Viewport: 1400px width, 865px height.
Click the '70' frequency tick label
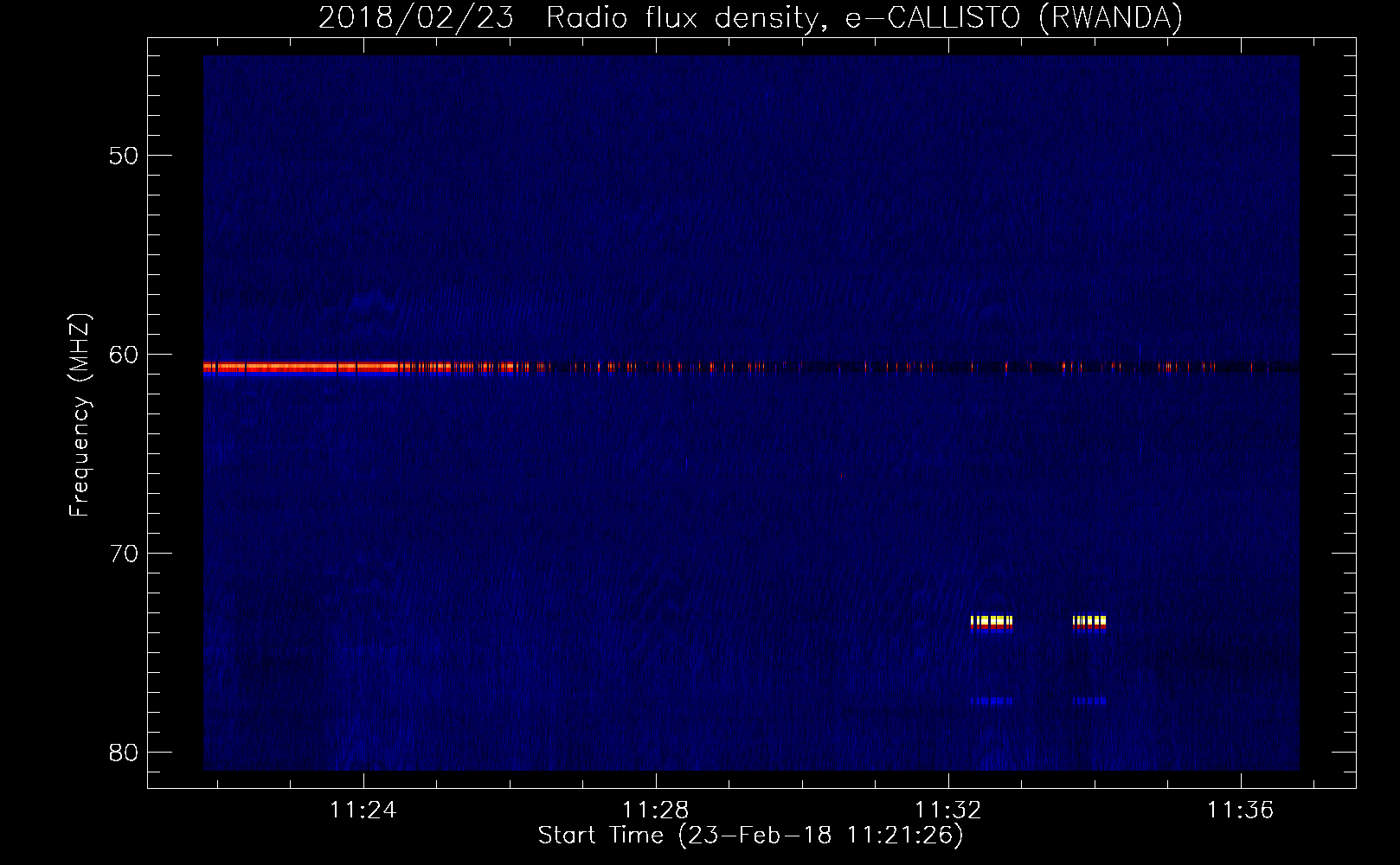tap(124, 554)
